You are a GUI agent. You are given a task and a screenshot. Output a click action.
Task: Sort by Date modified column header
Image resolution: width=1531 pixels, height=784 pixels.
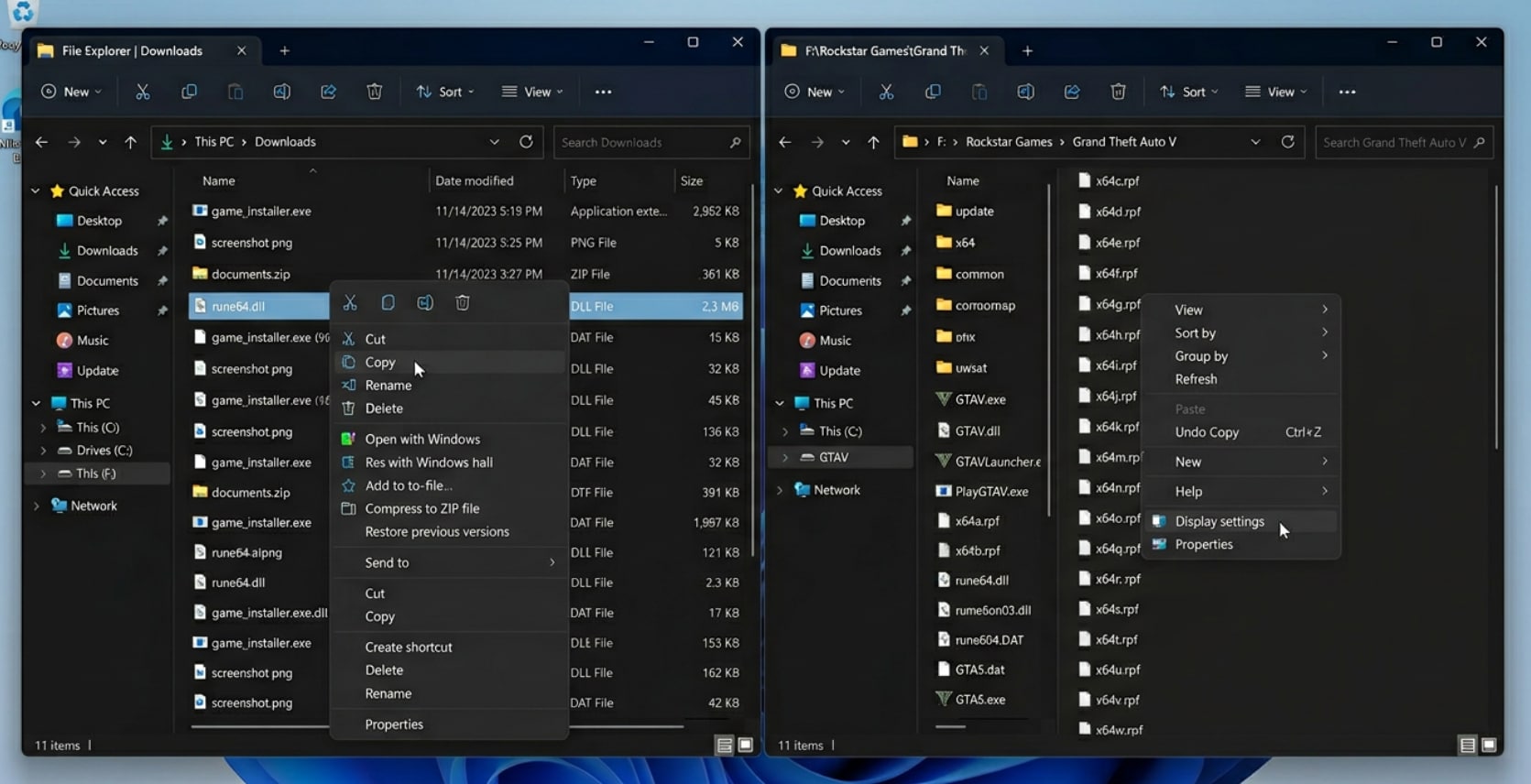tap(474, 181)
